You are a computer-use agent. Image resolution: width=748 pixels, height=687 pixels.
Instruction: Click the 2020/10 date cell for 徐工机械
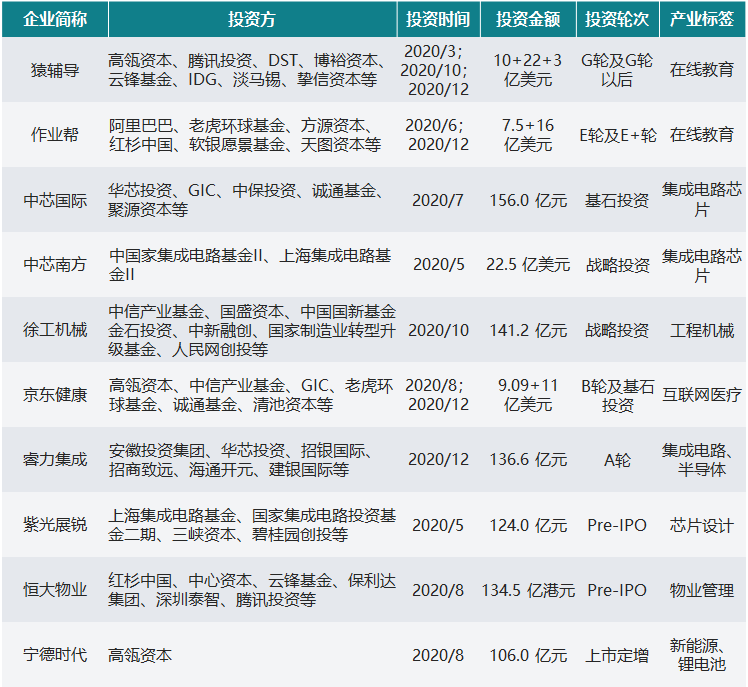pyautogui.click(x=438, y=330)
